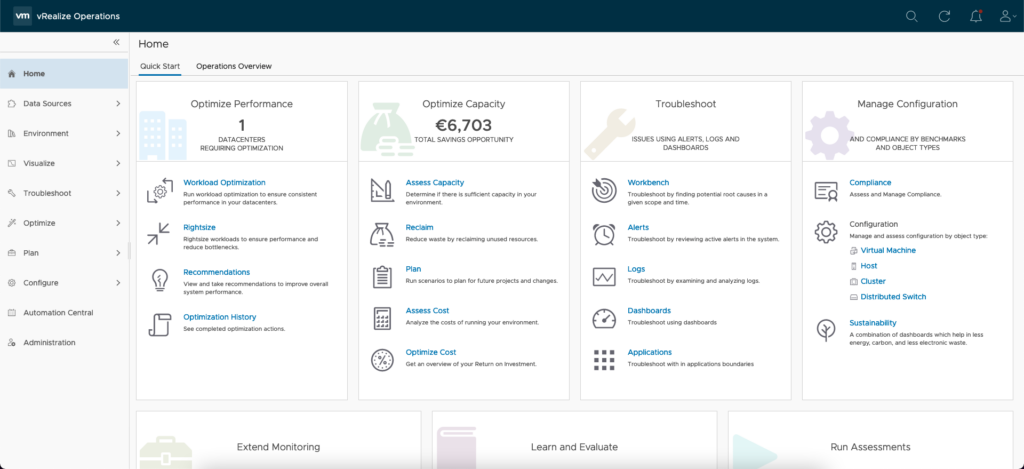The width and height of the screenshot is (1024, 469).
Task: Open the Alerts link
Action: (x=638, y=227)
